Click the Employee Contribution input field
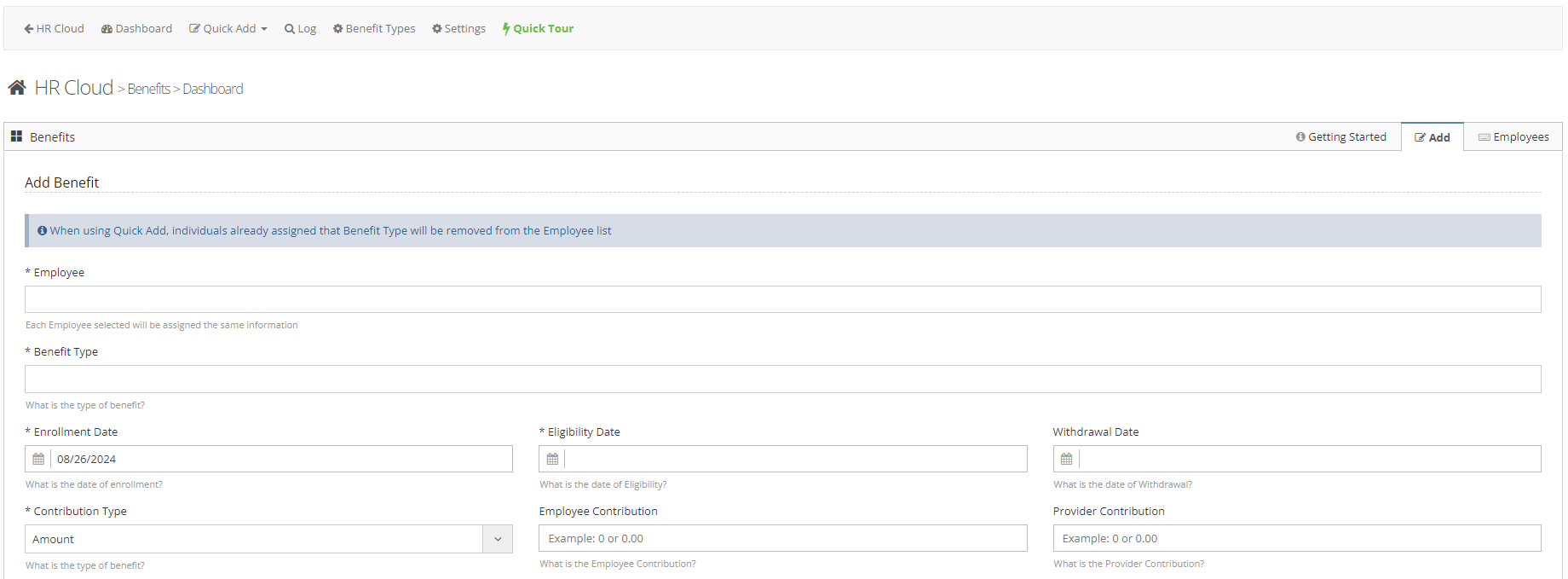The width and height of the screenshot is (1568, 579). [782, 538]
